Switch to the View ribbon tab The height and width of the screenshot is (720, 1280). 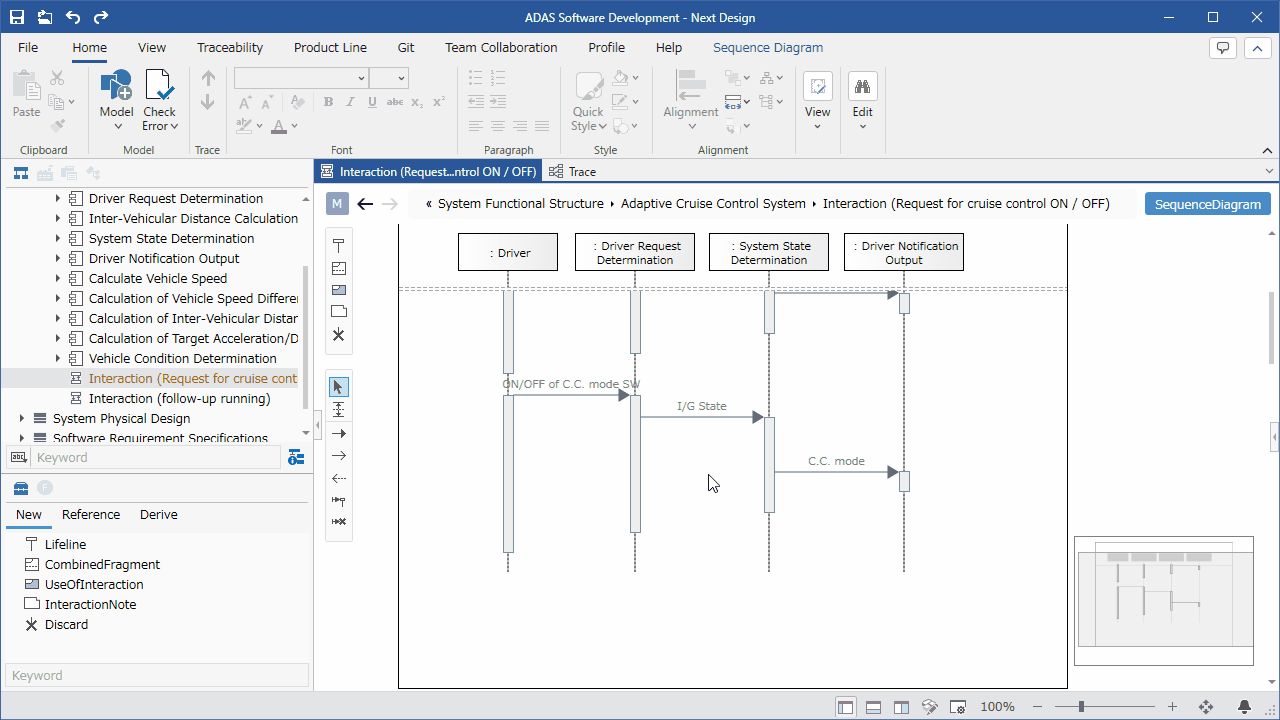152,47
